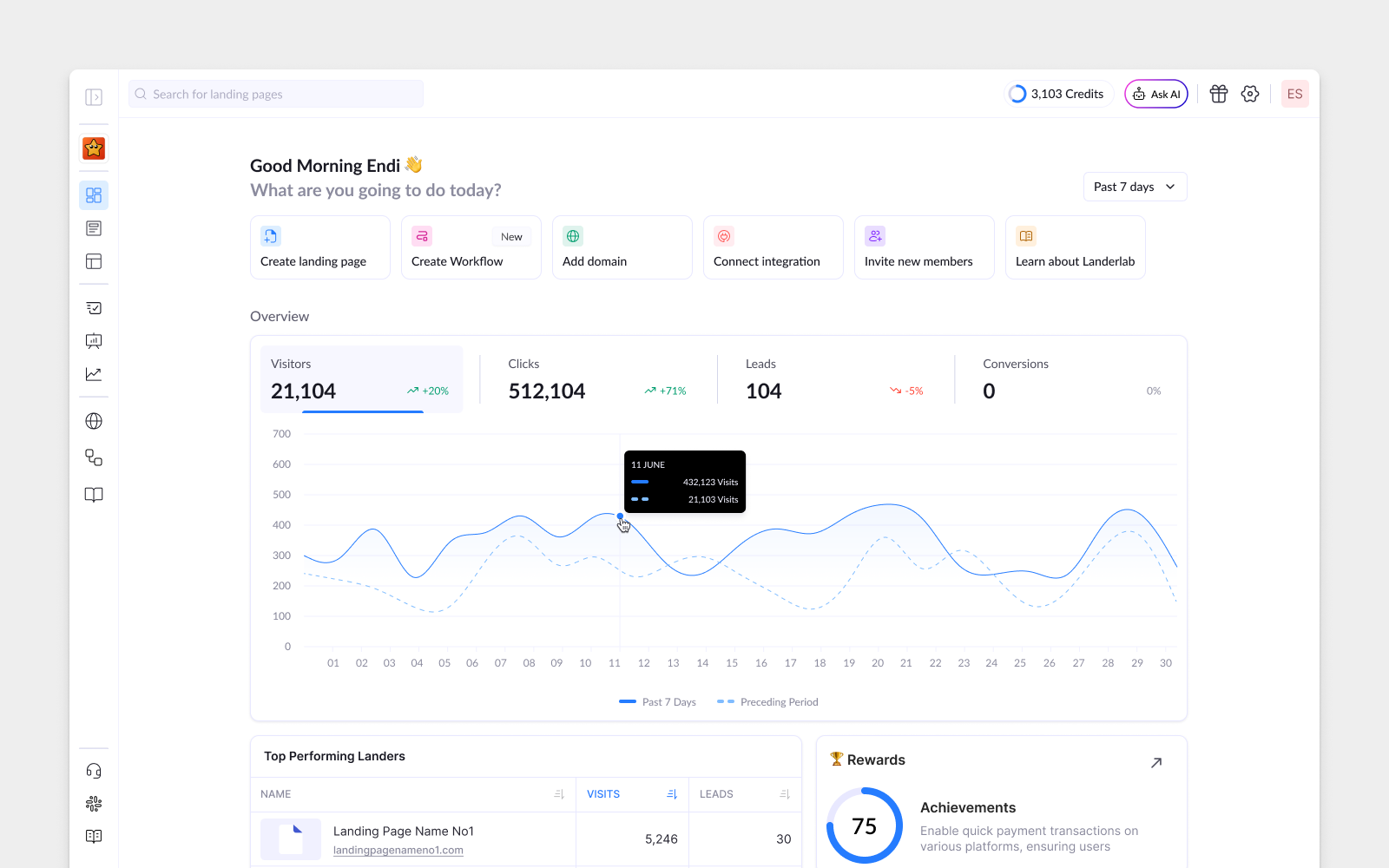Toggle the Preceding Period legend entry
The height and width of the screenshot is (868, 1389).
tap(767, 701)
